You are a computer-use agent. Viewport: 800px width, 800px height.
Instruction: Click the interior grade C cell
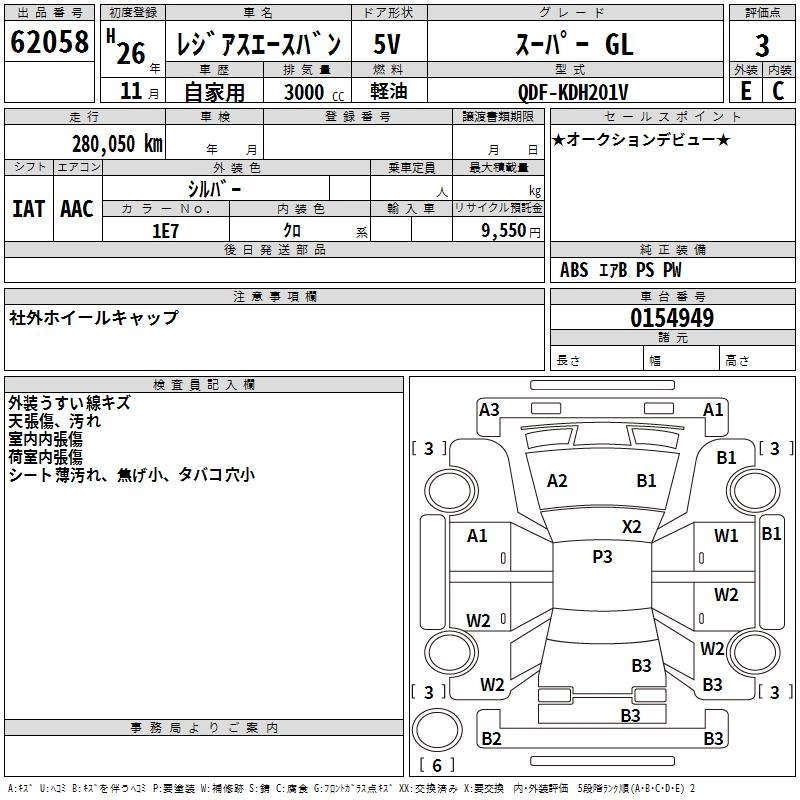pyautogui.click(x=778, y=92)
